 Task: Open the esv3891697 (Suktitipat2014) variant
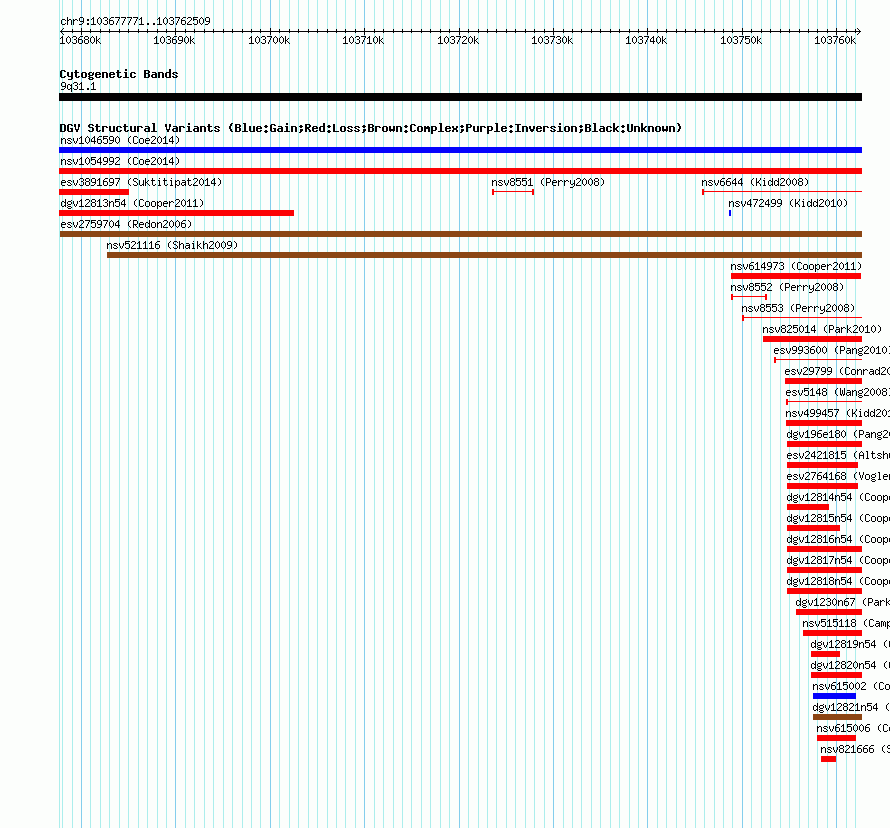click(x=141, y=182)
